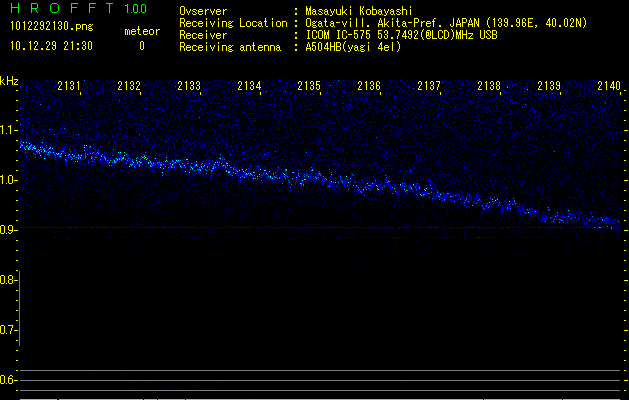The height and width of the screenshot is (400, 629).
Task: Click the date and time 10.12.29 21:30
Action: coord(51,46)
